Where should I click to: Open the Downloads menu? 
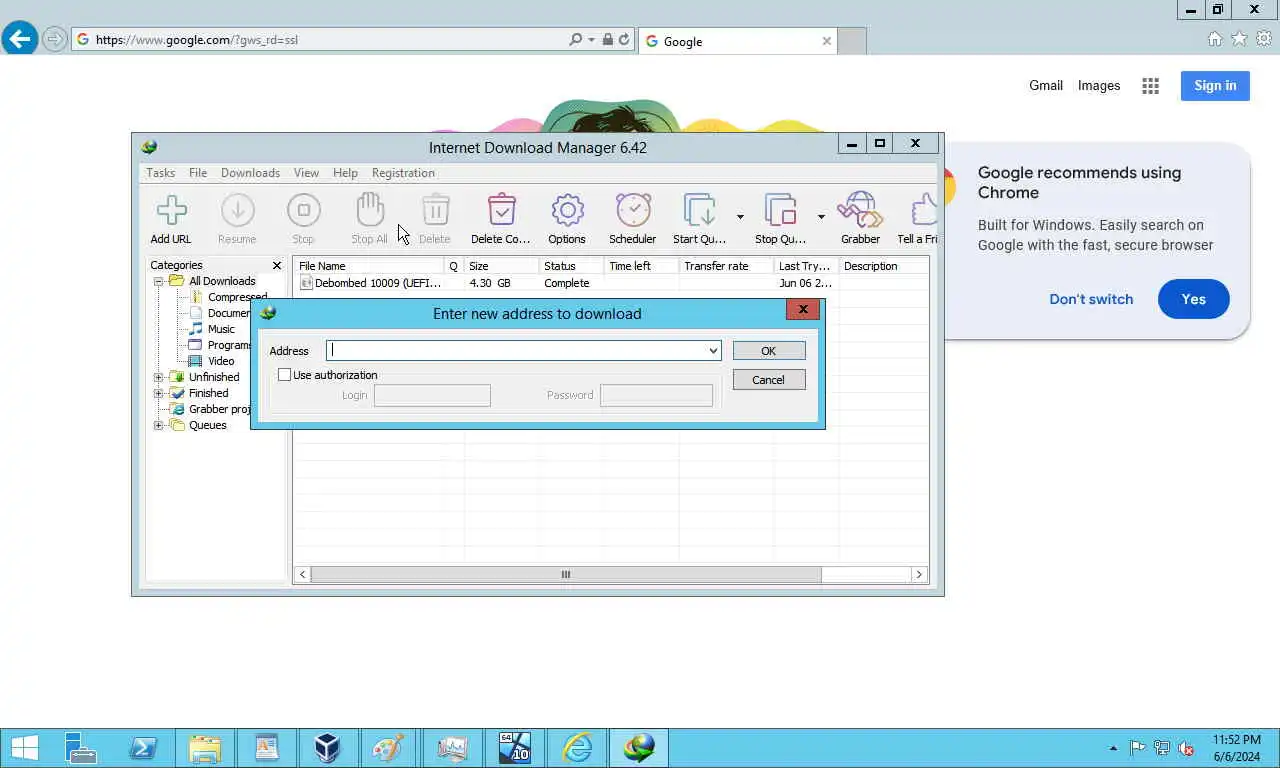click(x=250, y=173)
